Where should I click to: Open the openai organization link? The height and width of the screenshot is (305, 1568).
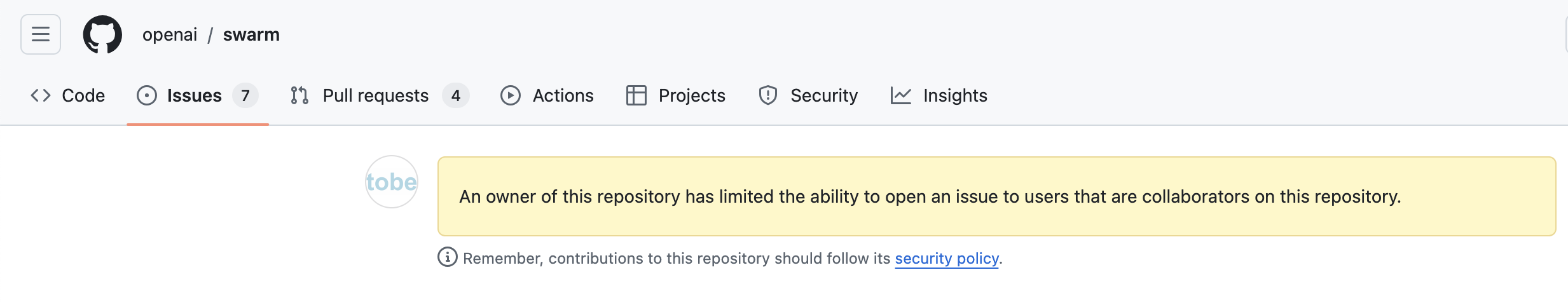tap(170, 34)
